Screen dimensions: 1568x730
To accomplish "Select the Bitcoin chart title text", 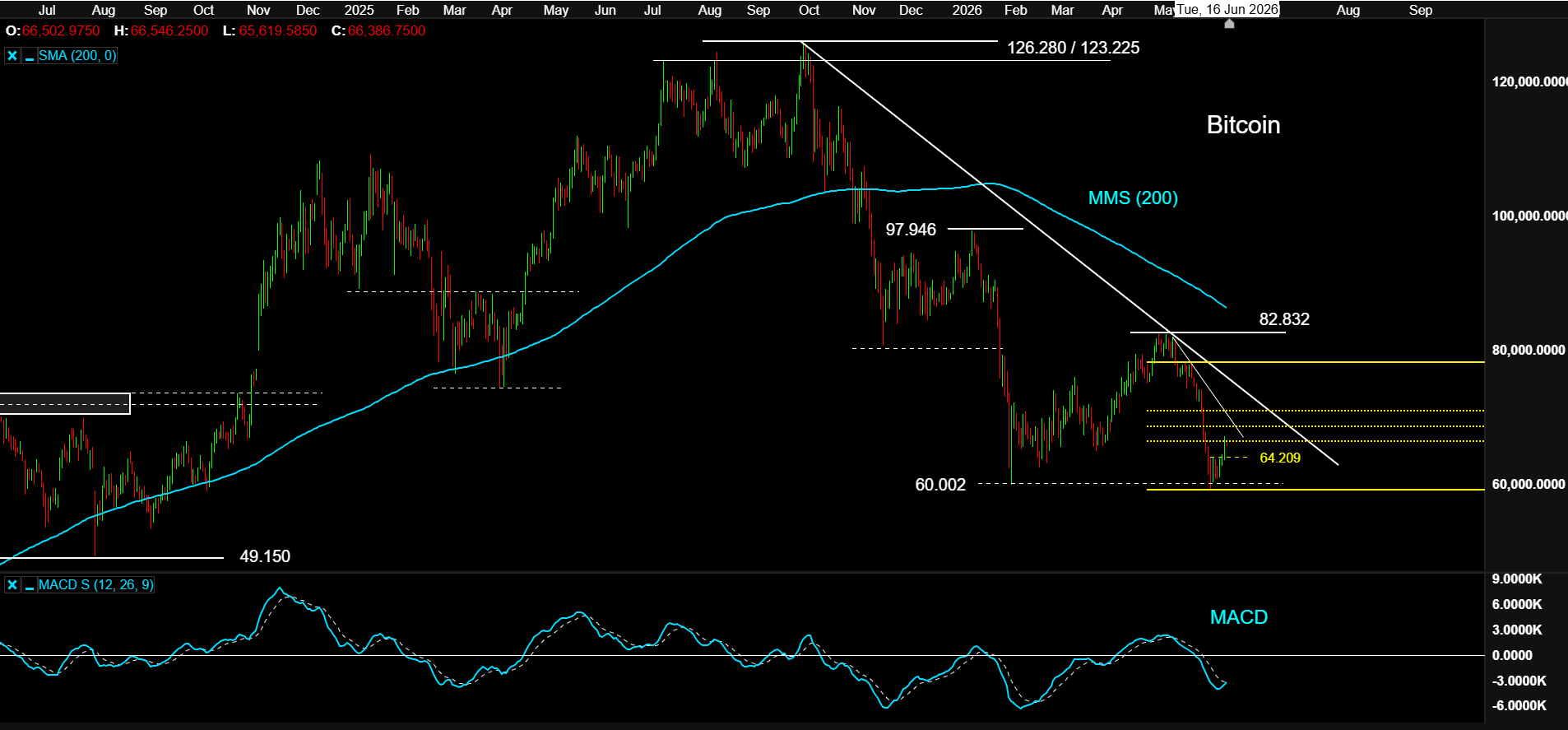I will [x=1243, y=125].
